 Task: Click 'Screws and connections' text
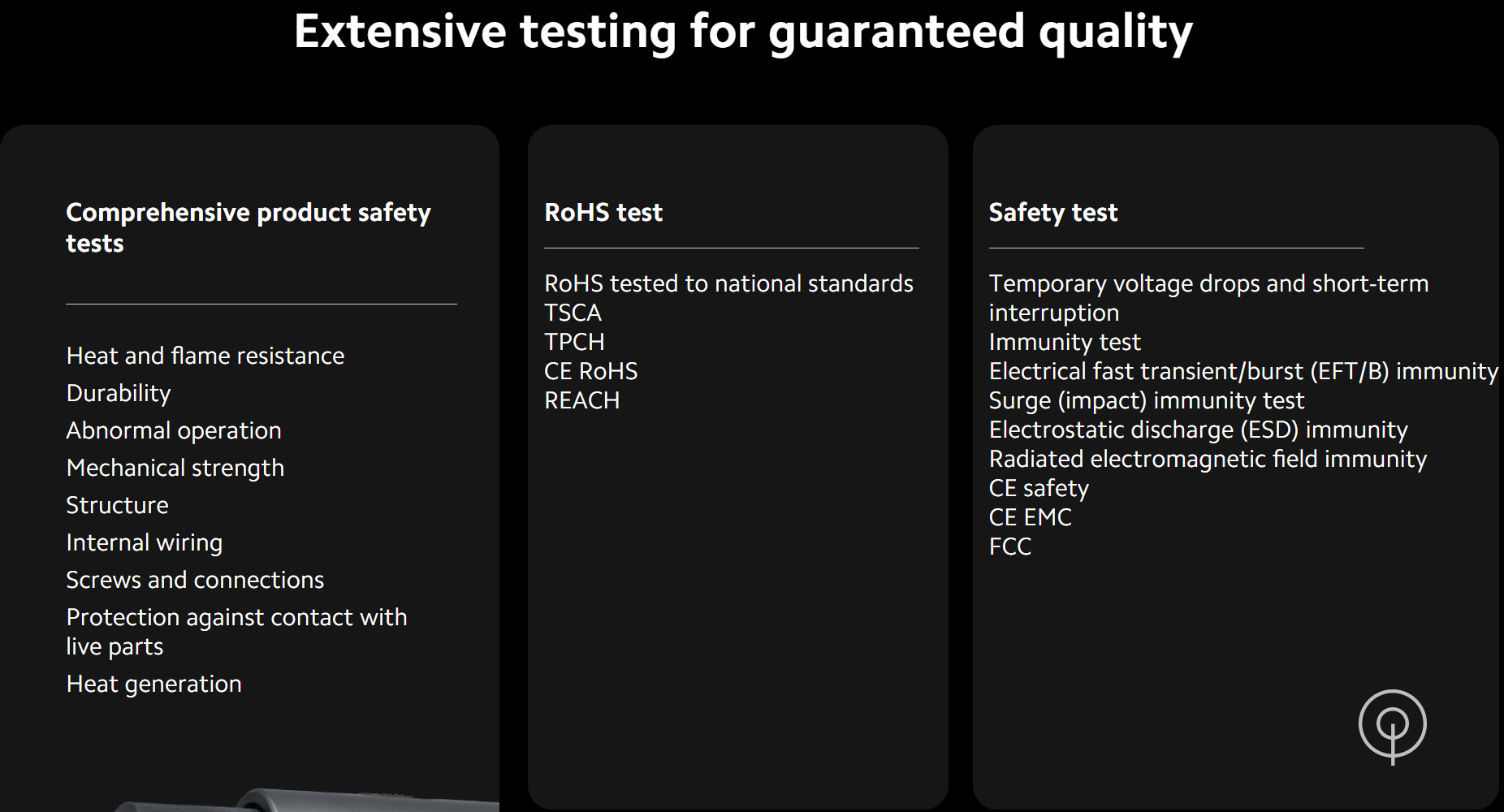(195, 580)
